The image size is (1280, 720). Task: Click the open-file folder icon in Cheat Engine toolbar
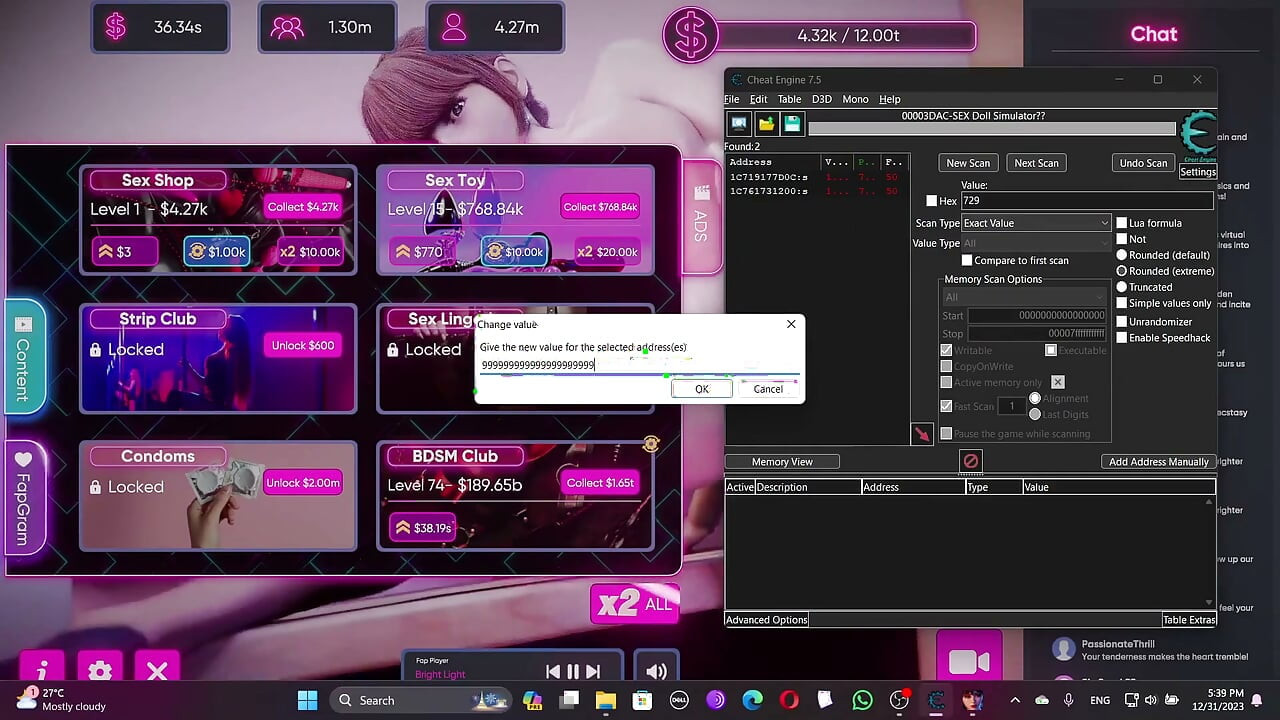coord(766,123)
